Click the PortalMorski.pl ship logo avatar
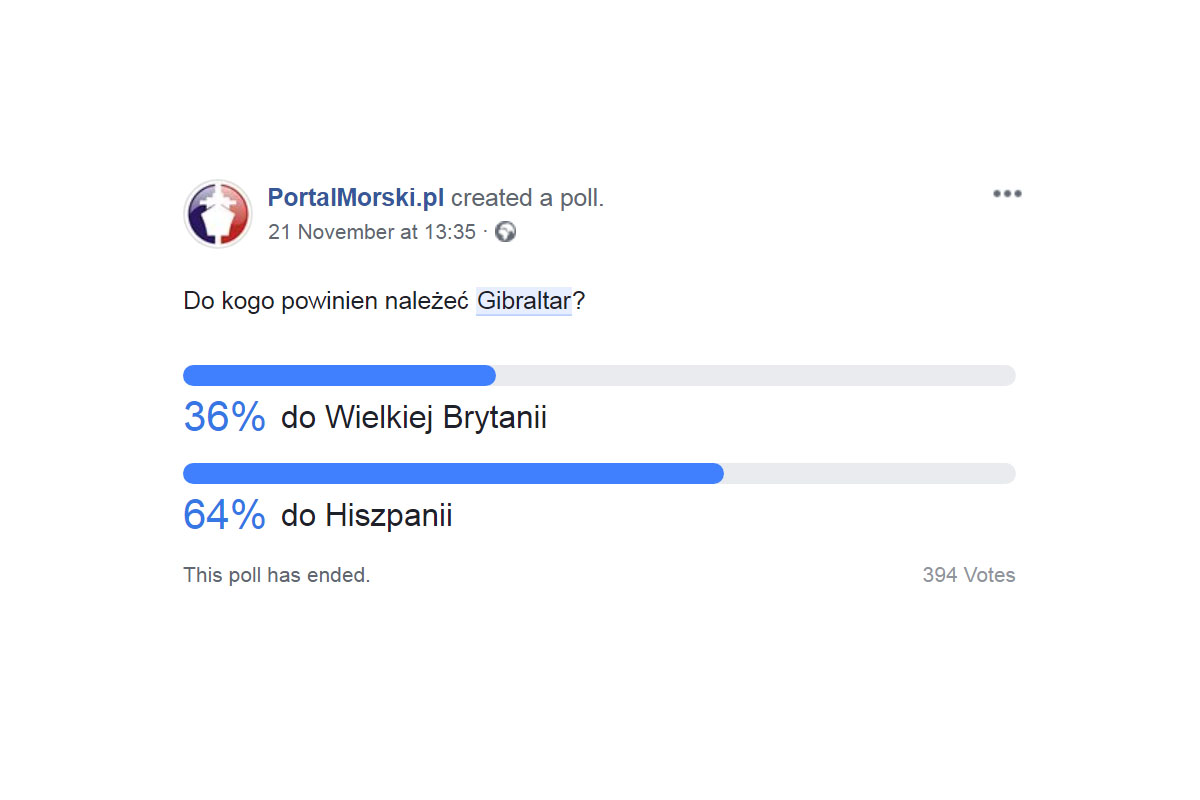The height and width of the screenshot is (800, 1200). [x=218, y=214]
